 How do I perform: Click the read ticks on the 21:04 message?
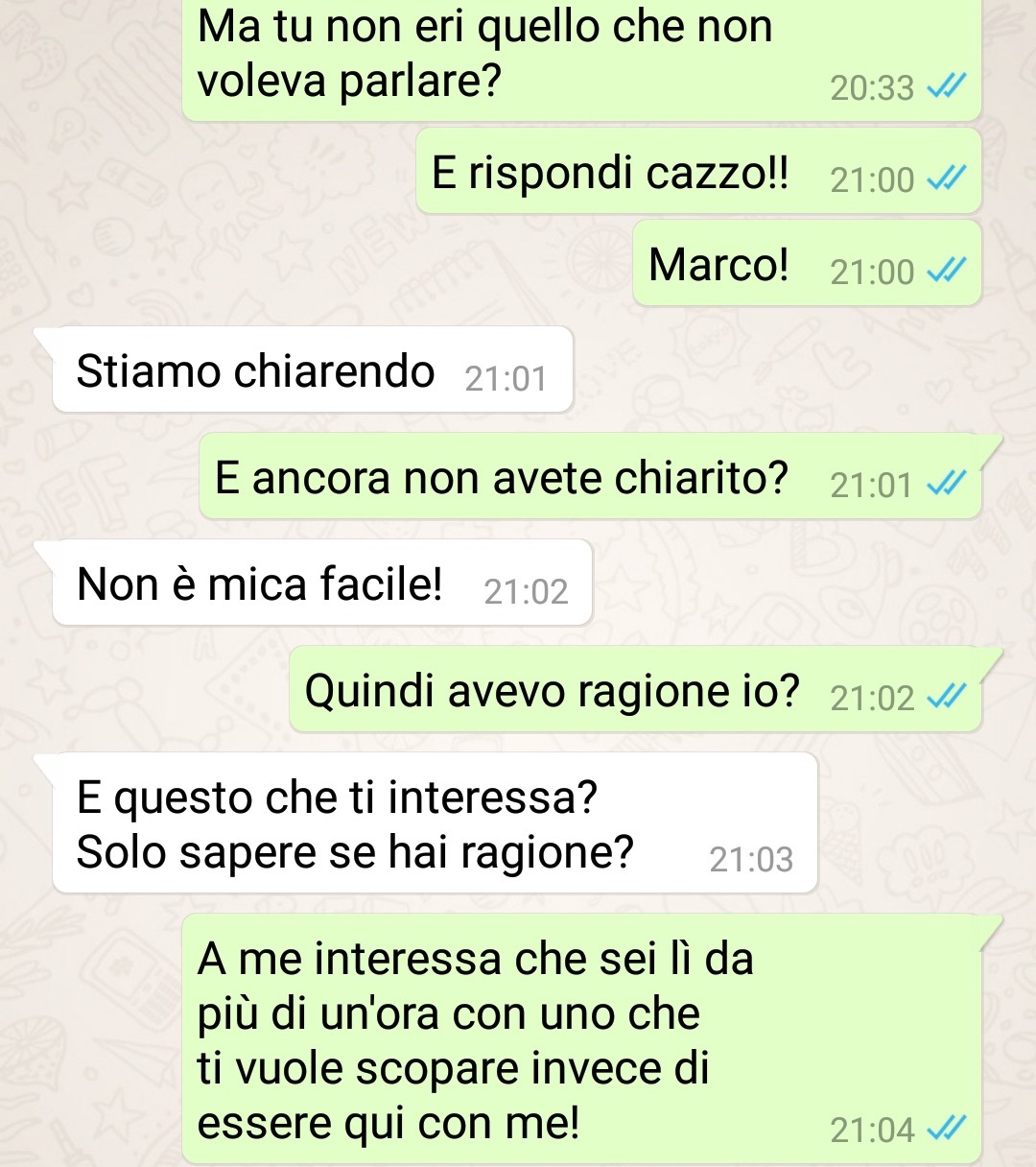[947, 1129]
